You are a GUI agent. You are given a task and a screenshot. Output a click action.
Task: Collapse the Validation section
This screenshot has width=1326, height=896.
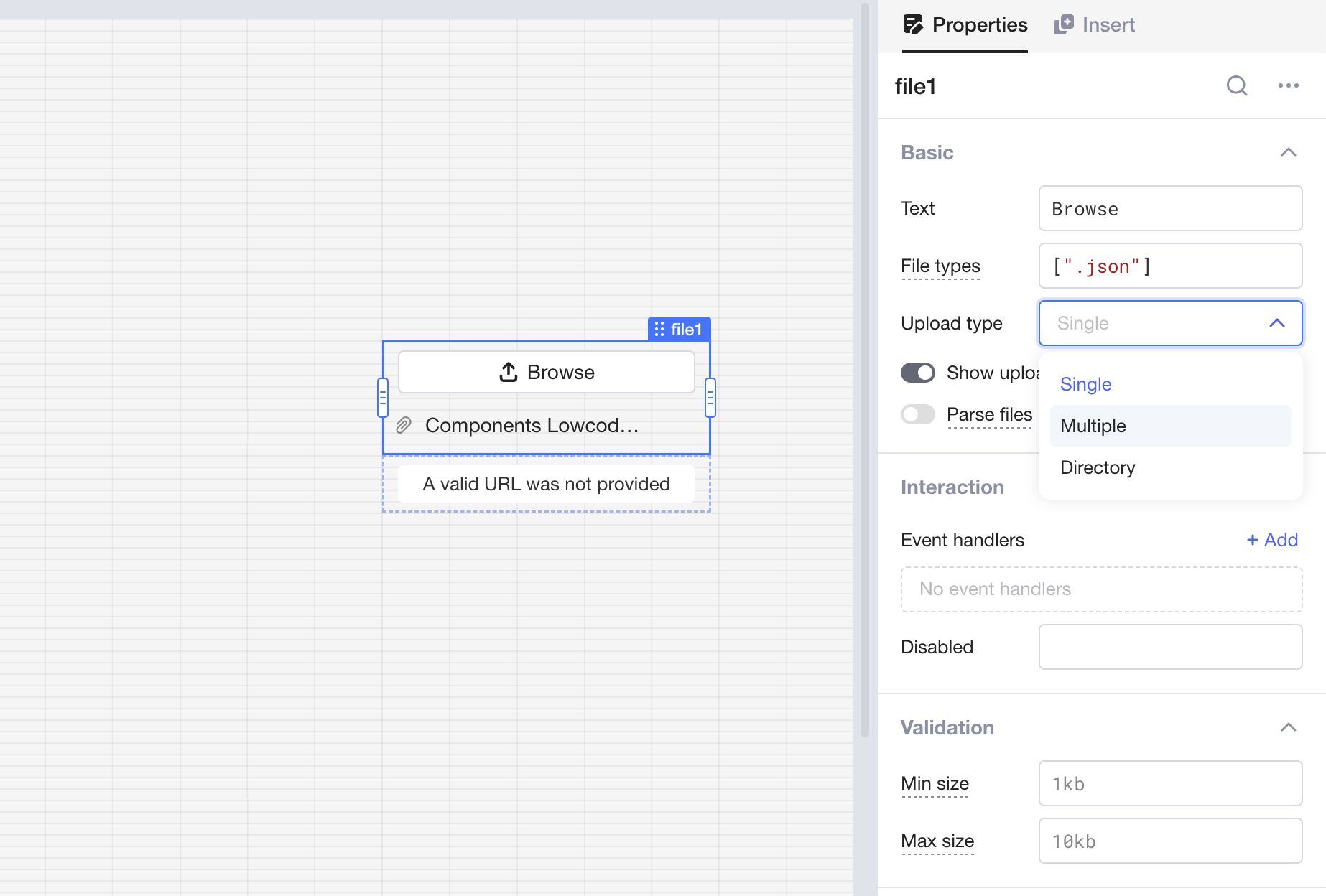click(1288, 727)
